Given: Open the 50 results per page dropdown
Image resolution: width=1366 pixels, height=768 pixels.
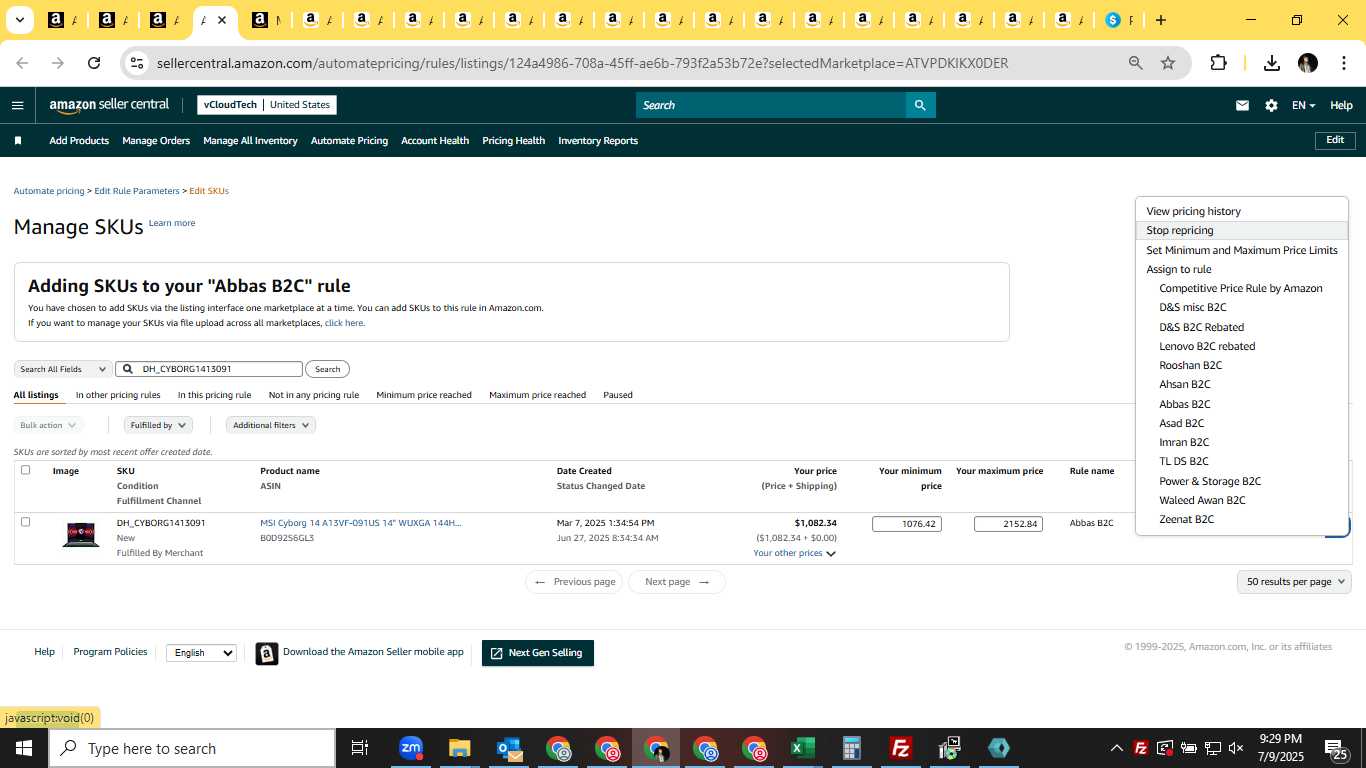Looking at the screenshot, I should pyautogui.click(x=1294, y=582).
